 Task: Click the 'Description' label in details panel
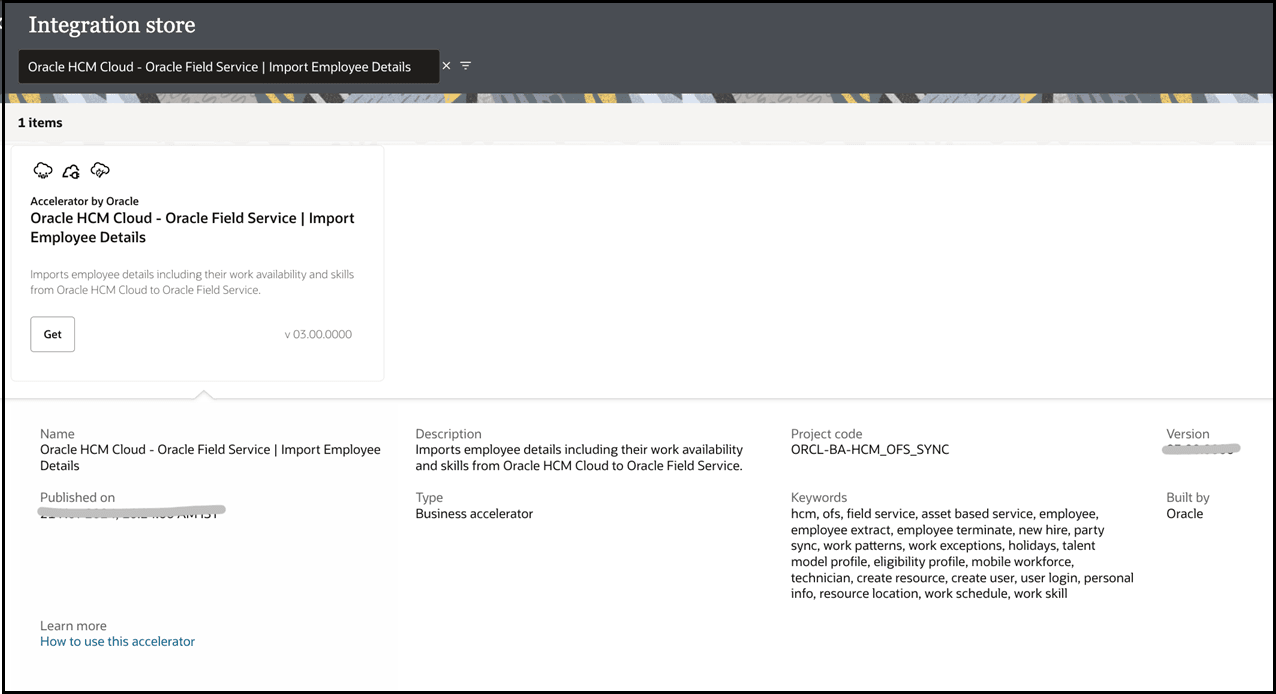pyautogui.click(x=449, y=434)
